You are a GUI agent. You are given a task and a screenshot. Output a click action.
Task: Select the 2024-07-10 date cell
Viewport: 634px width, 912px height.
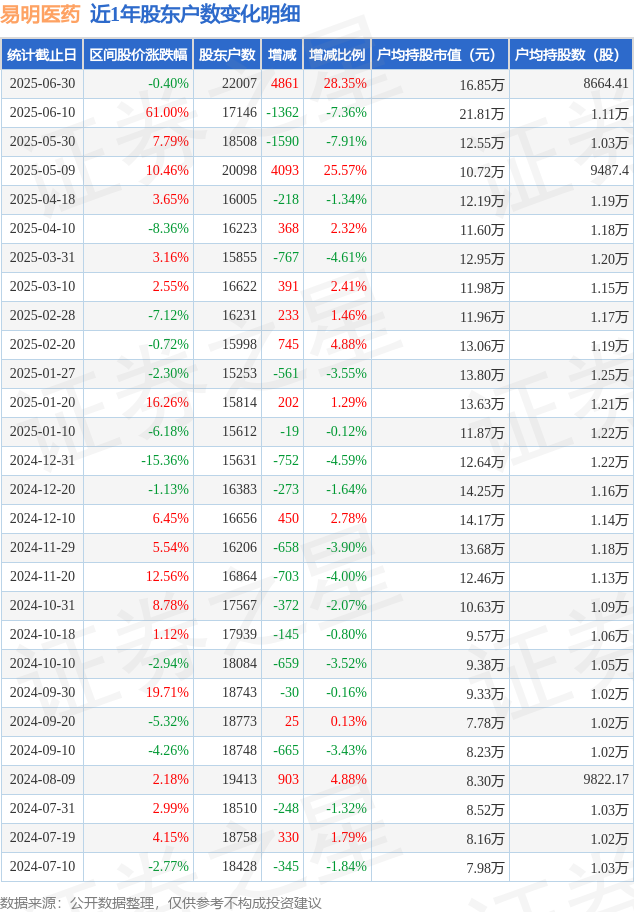click(x=42, y=867)
